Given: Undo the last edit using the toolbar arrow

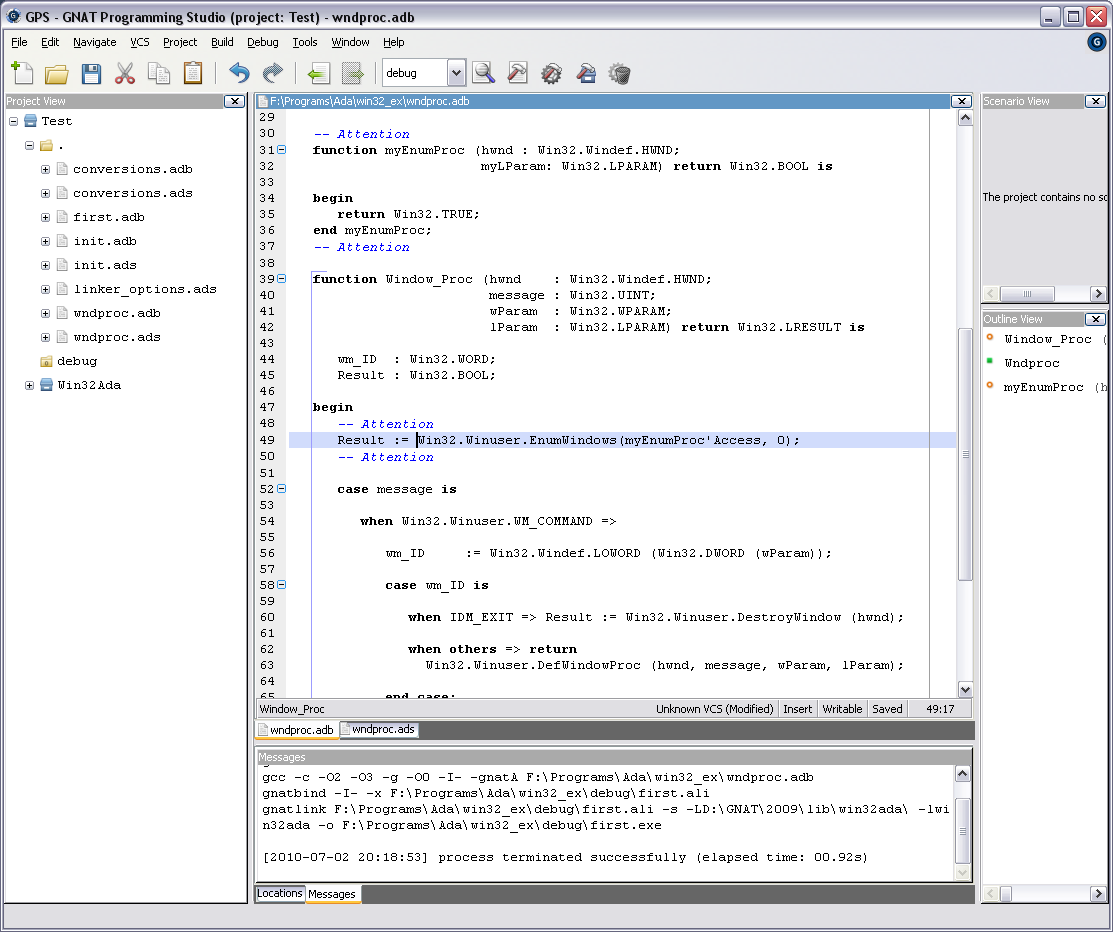Looking at the screenshot, I should (239, 73).
